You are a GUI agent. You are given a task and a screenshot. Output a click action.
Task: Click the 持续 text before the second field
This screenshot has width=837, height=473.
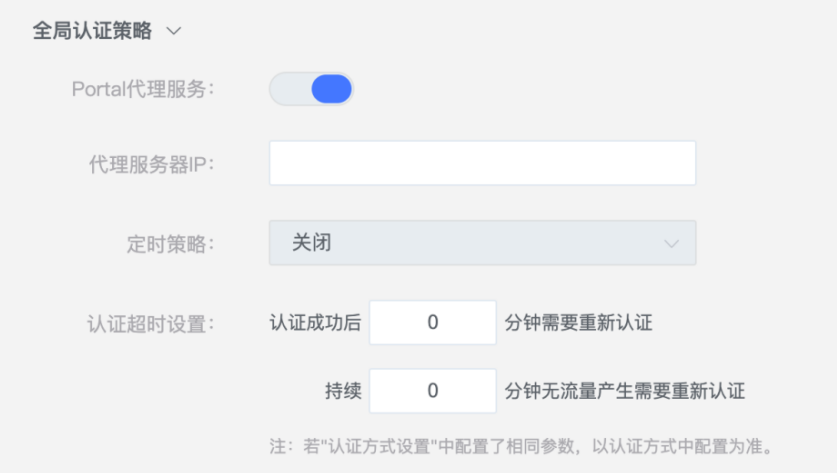click(343, 391)
